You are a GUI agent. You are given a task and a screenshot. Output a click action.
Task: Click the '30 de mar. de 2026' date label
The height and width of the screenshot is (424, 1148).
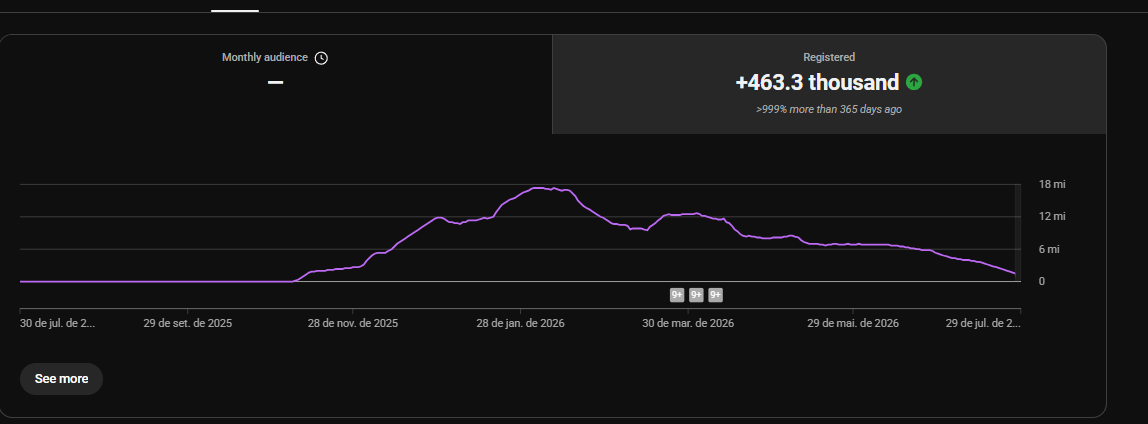point(688,323)
